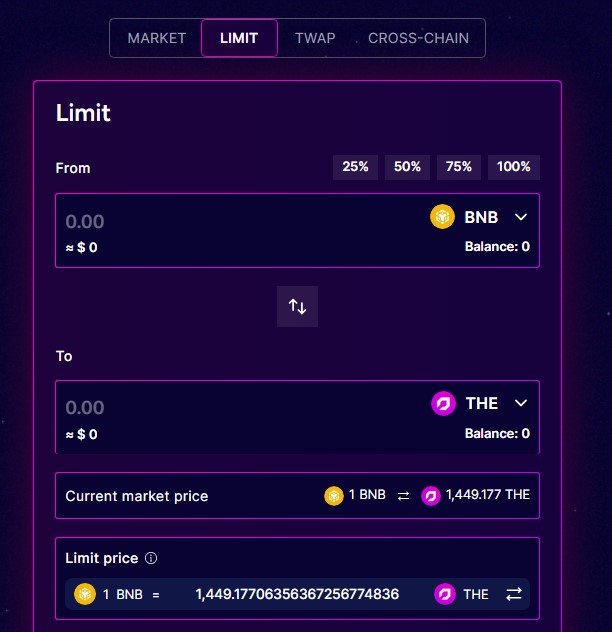The image size is (612, 632).
Task: Click the Limit price value field
Action: tap(297, 594)
